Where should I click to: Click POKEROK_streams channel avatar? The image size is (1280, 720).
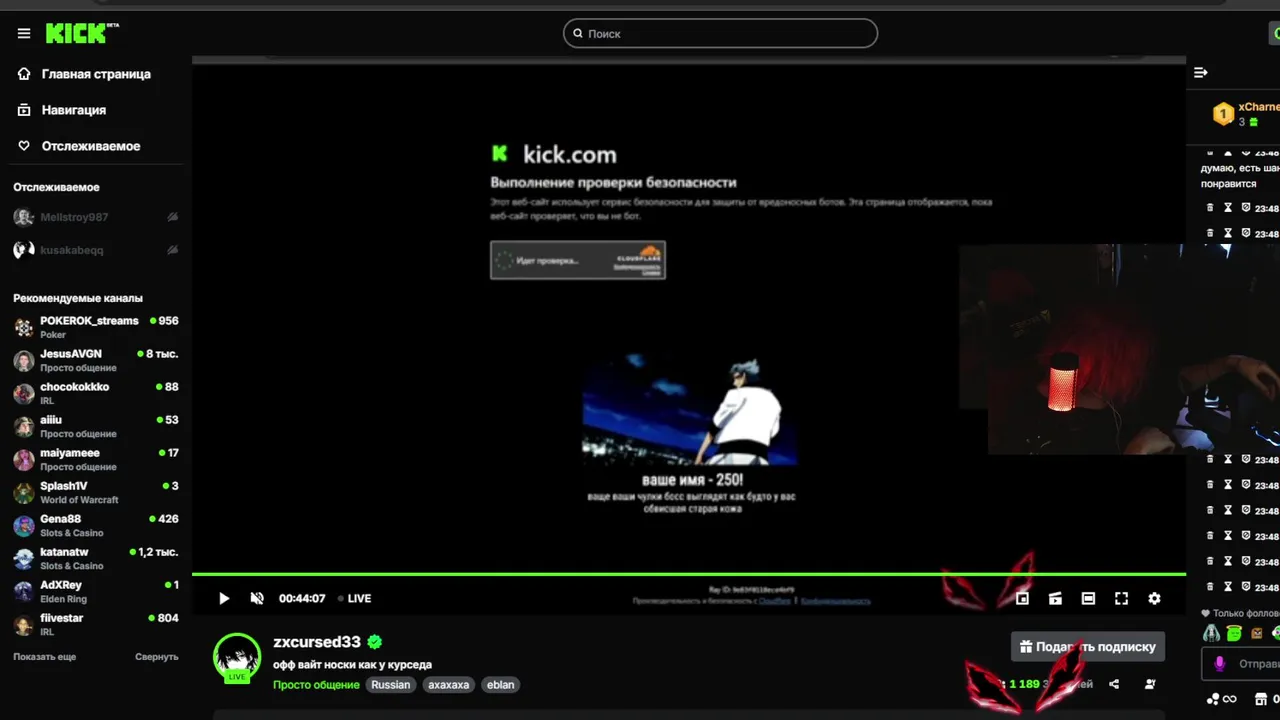[24, 327]
